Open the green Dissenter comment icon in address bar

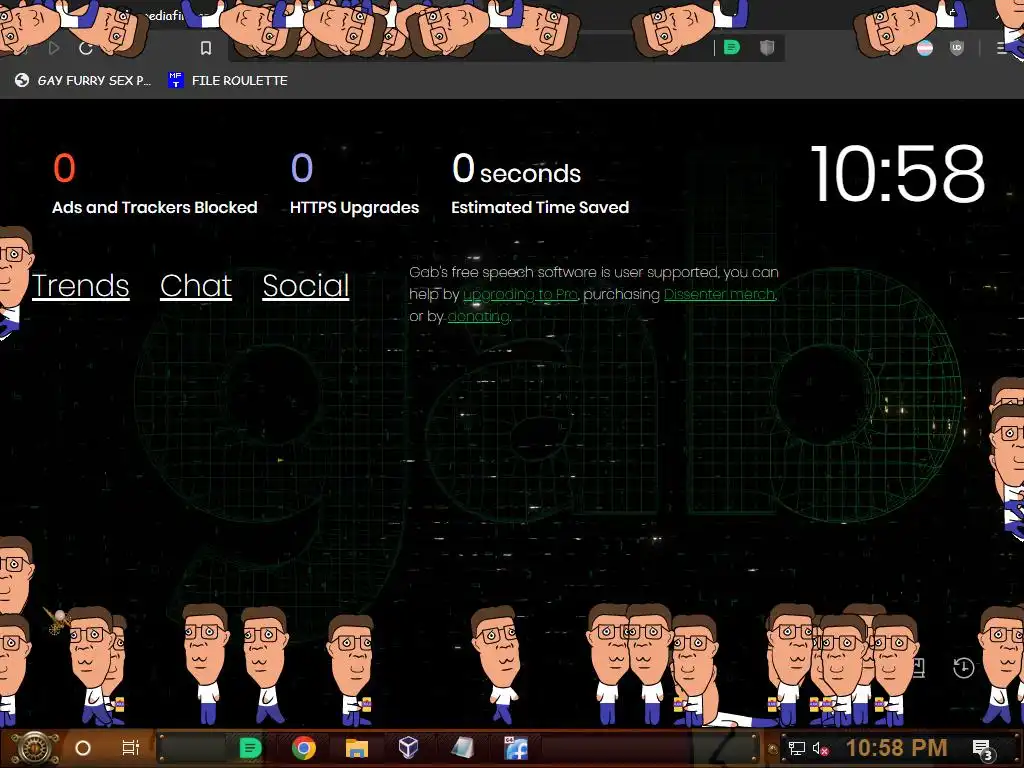pyautogui.click(x=731, y=48)
